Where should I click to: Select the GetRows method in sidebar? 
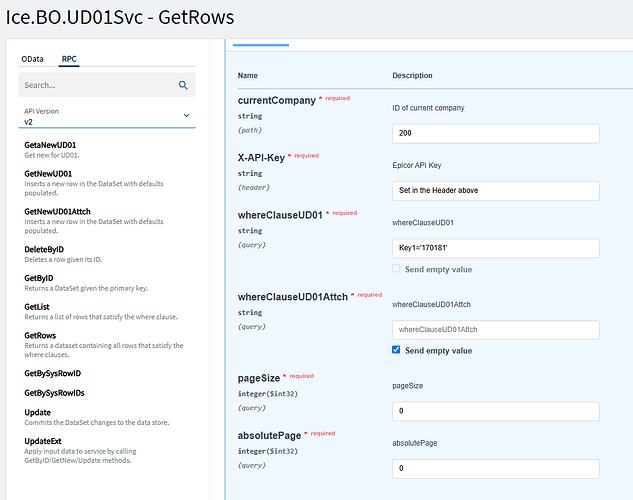coord(40,335)
